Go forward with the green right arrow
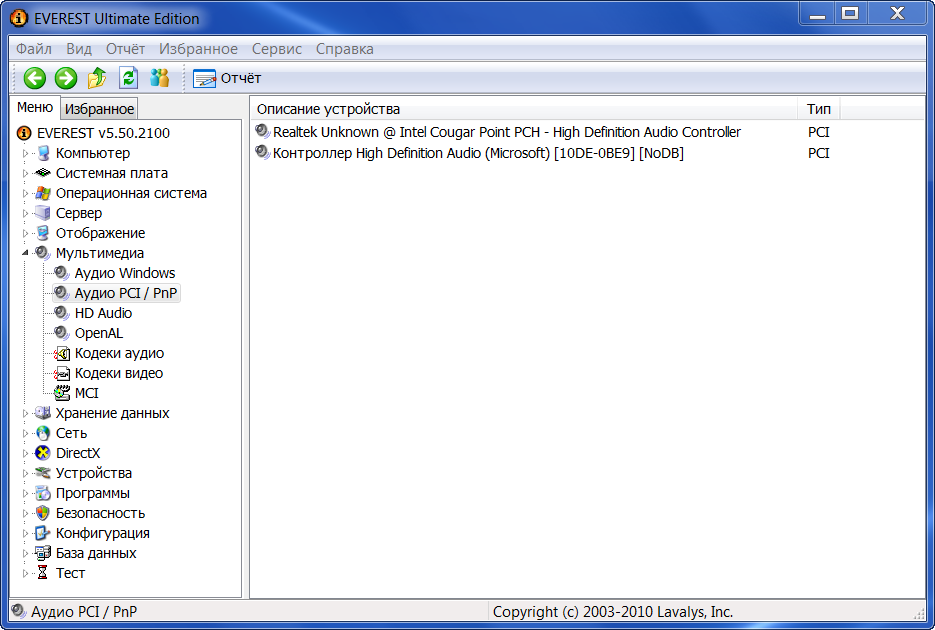935x630 pixels. pos(66,78)
